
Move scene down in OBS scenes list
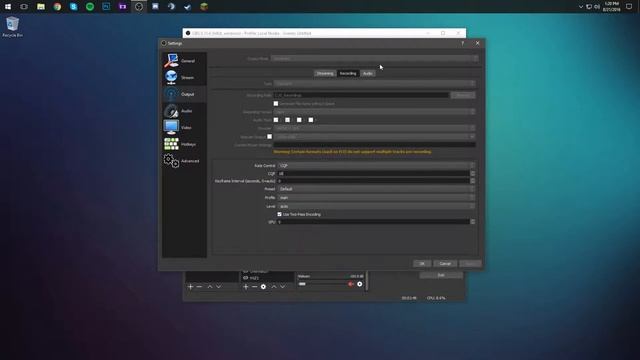[219, 287]
